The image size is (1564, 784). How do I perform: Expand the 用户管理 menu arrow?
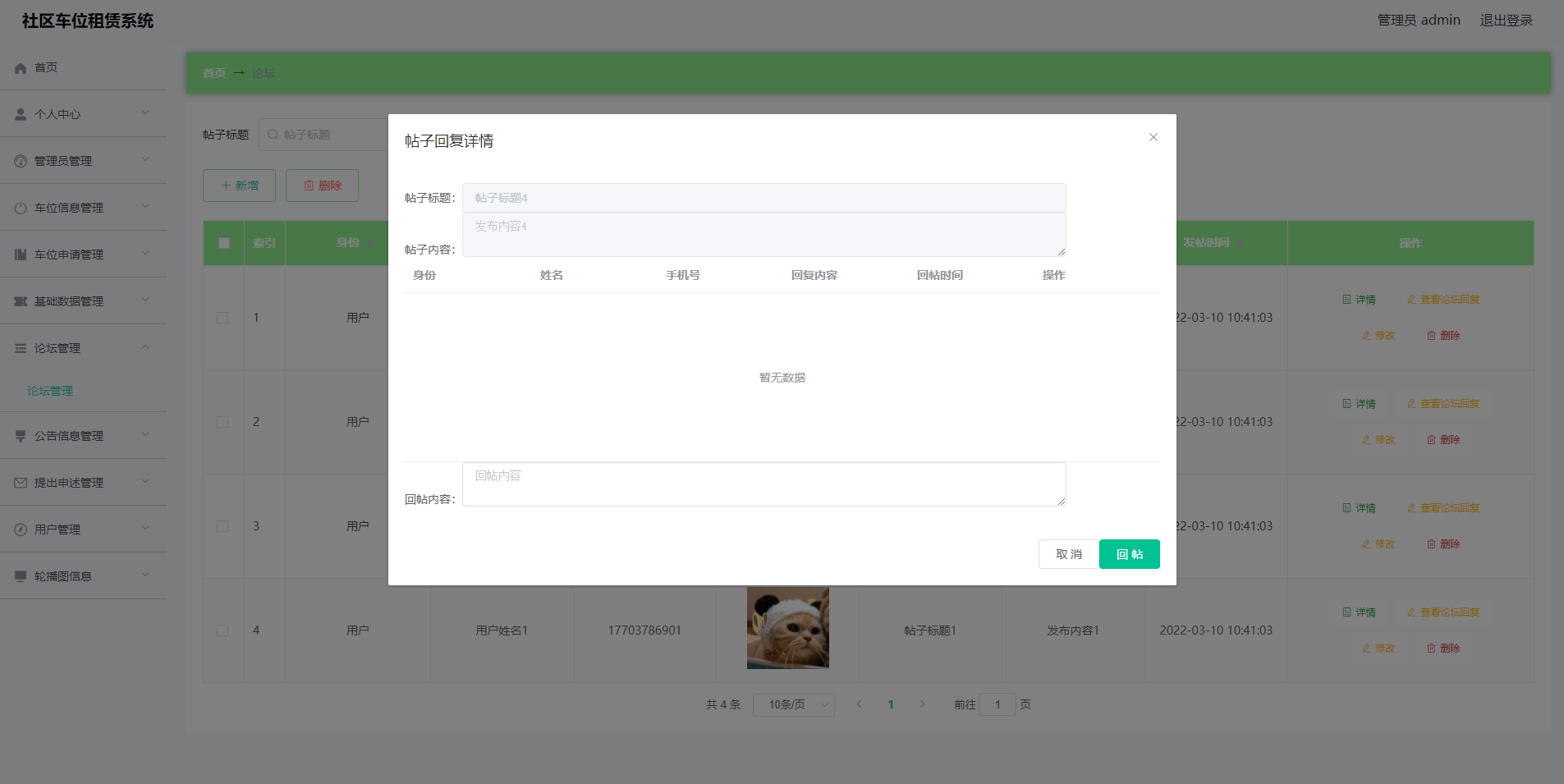(145, 529)
